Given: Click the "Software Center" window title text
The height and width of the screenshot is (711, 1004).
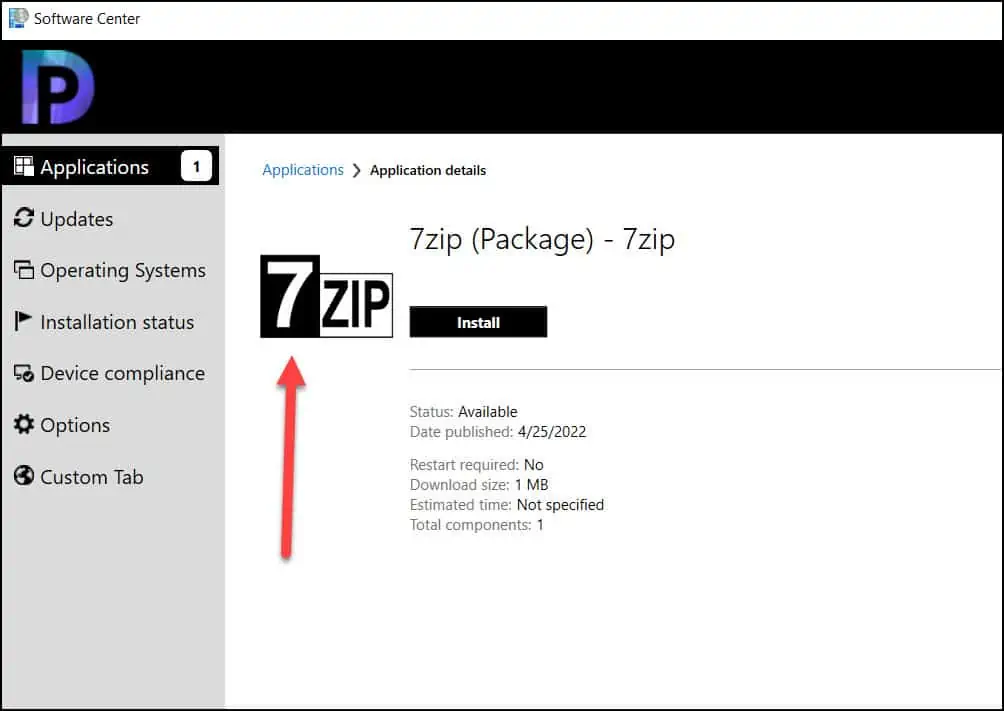Looking at the screenshot, I should 86,19.
